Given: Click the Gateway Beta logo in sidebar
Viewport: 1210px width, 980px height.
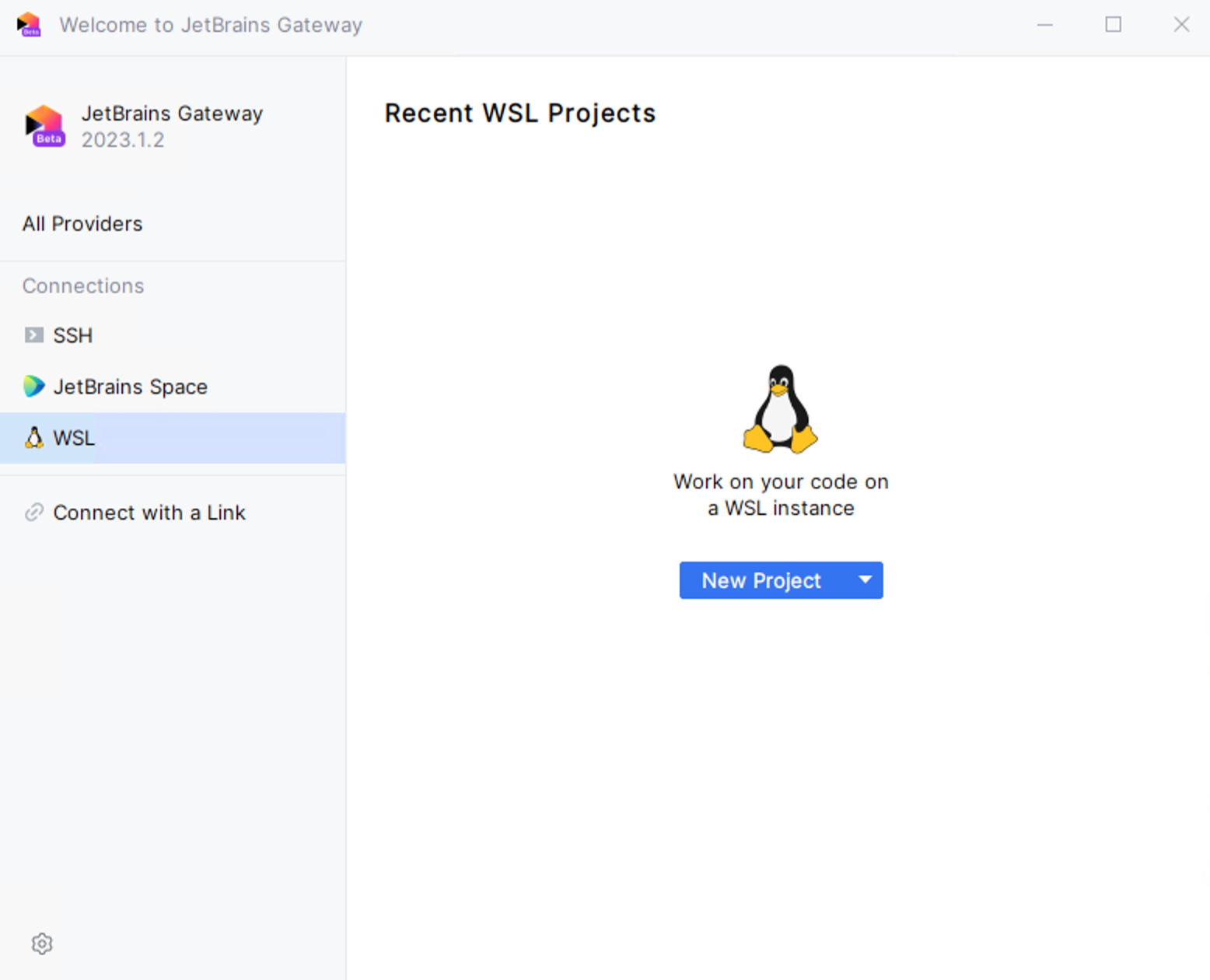Looking at the screenshot, I should pyautogui.click(x=45, y=126).
